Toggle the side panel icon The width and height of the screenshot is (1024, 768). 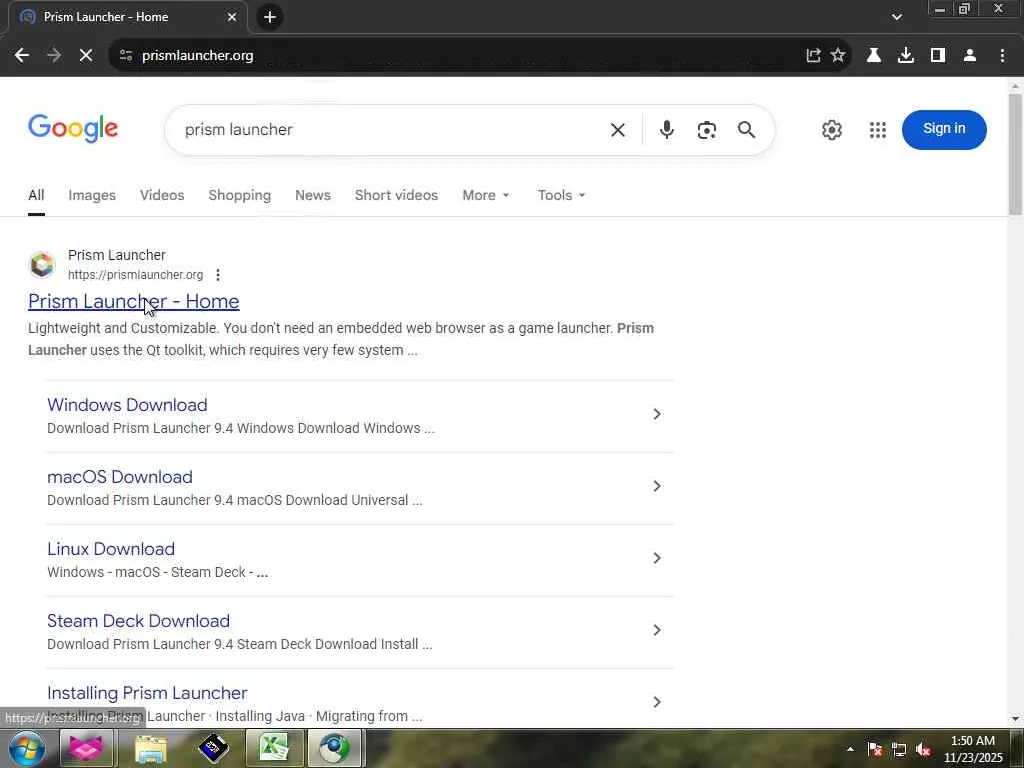pyautogui.click(x=938, y=56)
